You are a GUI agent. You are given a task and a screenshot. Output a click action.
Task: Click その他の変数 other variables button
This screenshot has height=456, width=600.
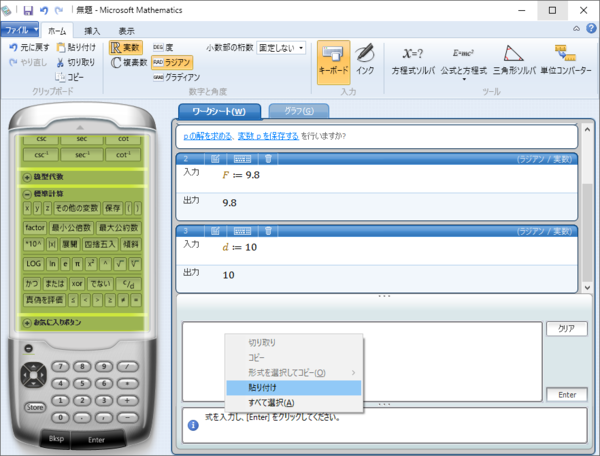[77, 208]
